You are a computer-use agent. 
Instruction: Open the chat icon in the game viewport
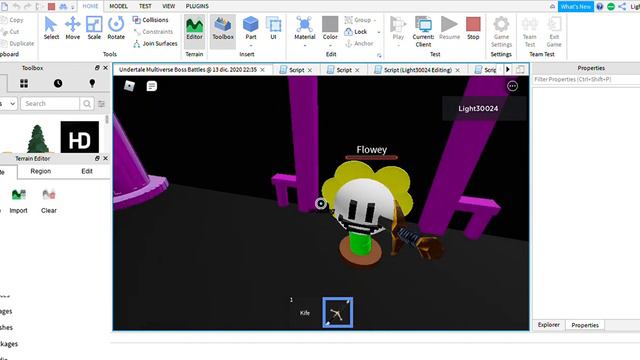coord(151,86)
